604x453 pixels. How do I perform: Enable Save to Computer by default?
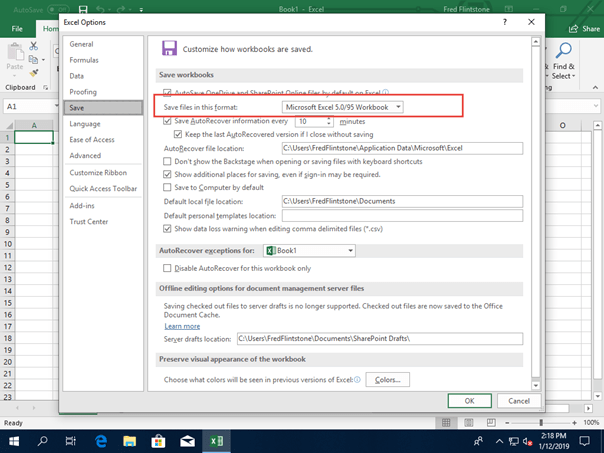(x=168, y=187)
